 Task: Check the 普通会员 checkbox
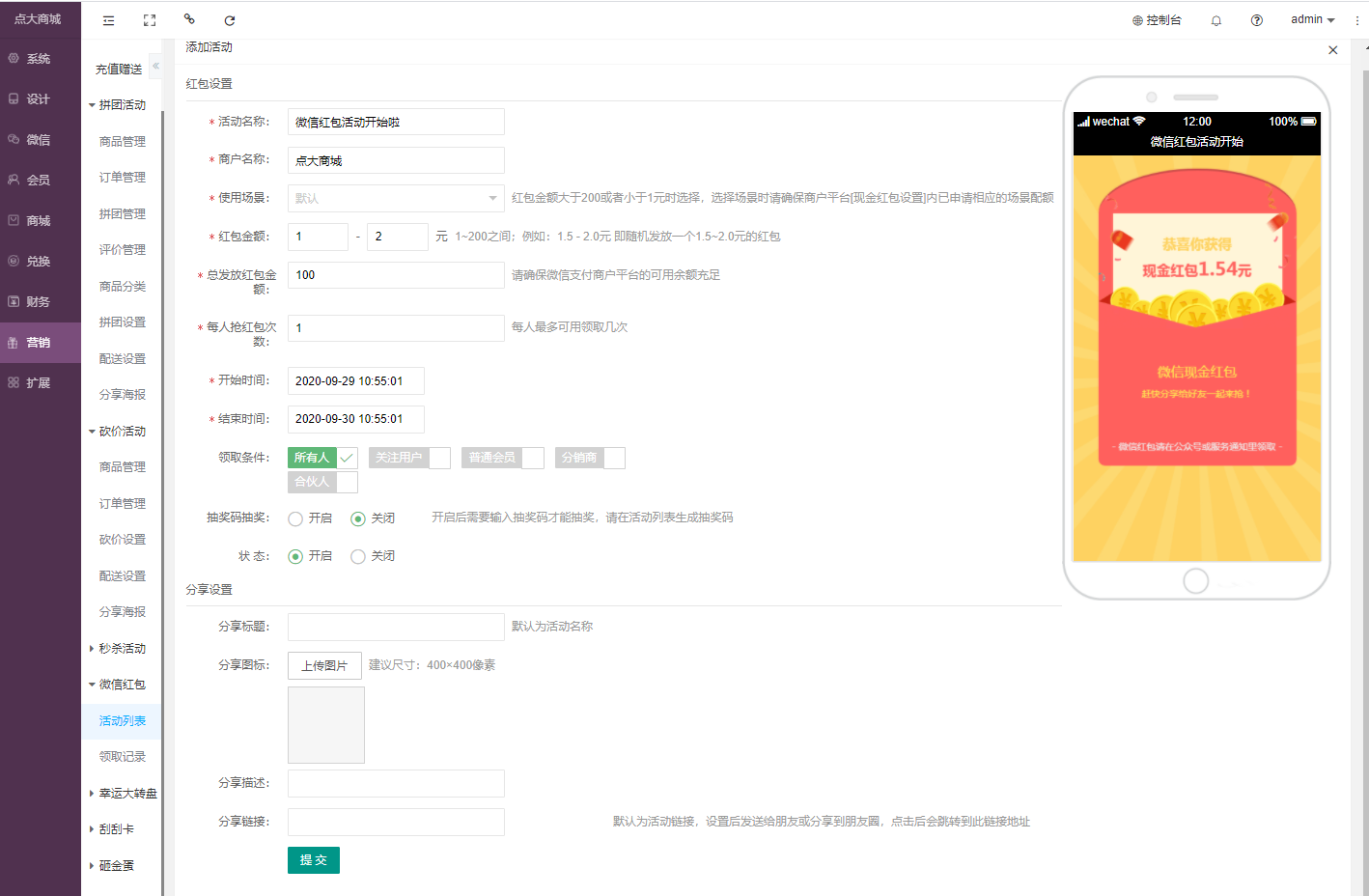pos(503,458)
